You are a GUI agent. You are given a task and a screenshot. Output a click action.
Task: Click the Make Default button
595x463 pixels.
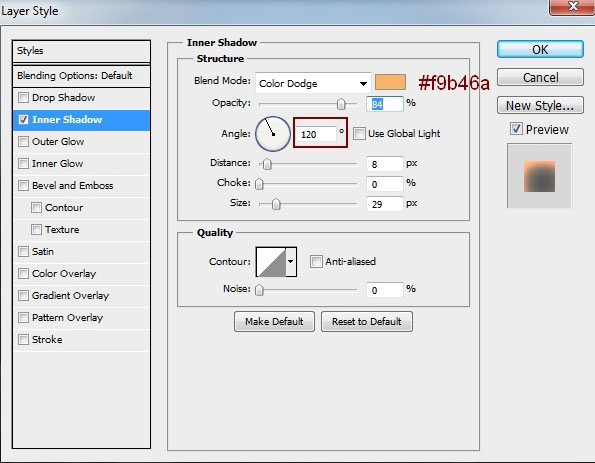(274, 321)
